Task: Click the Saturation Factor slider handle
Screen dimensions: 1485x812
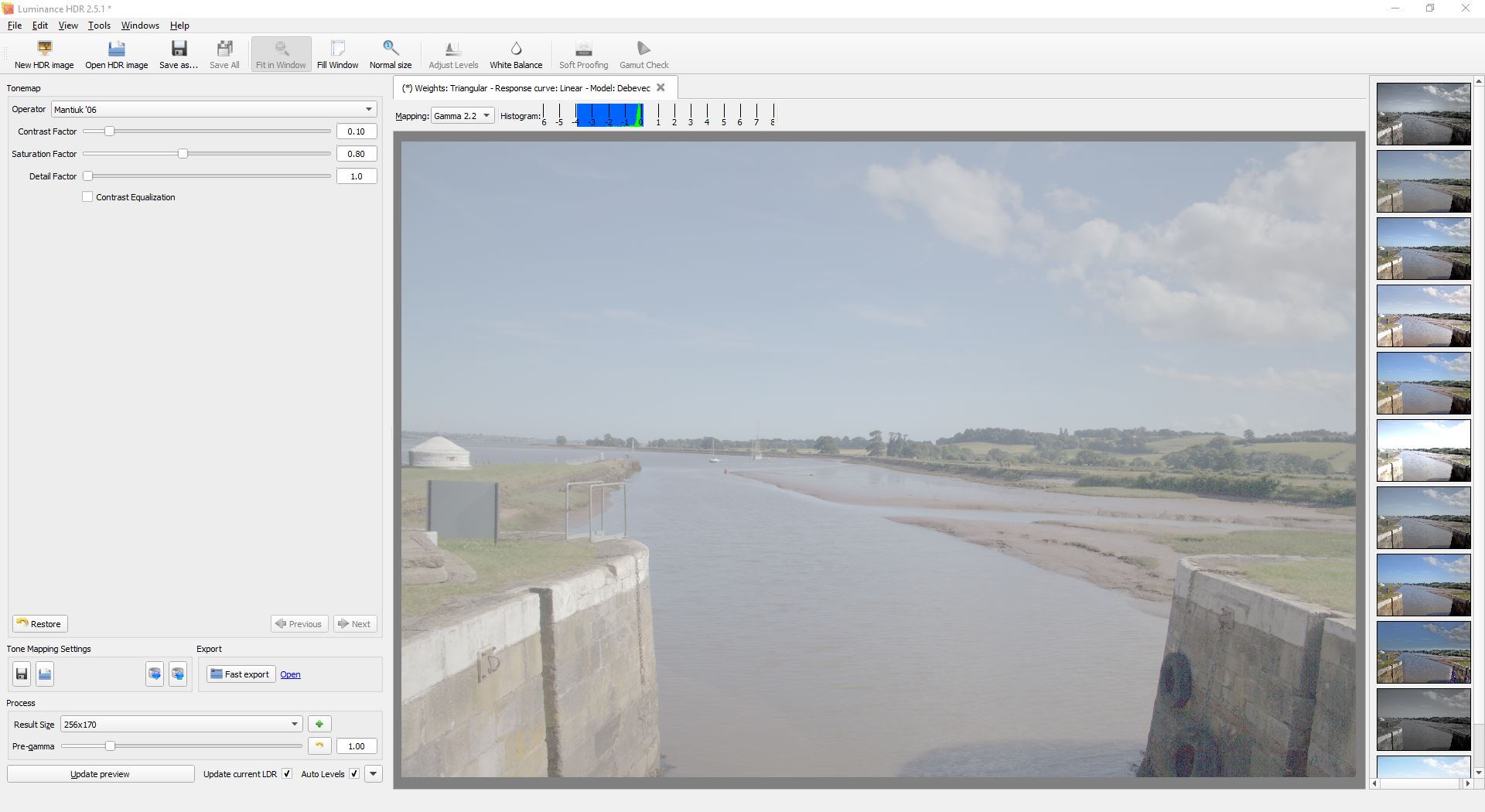Action: 183,154
